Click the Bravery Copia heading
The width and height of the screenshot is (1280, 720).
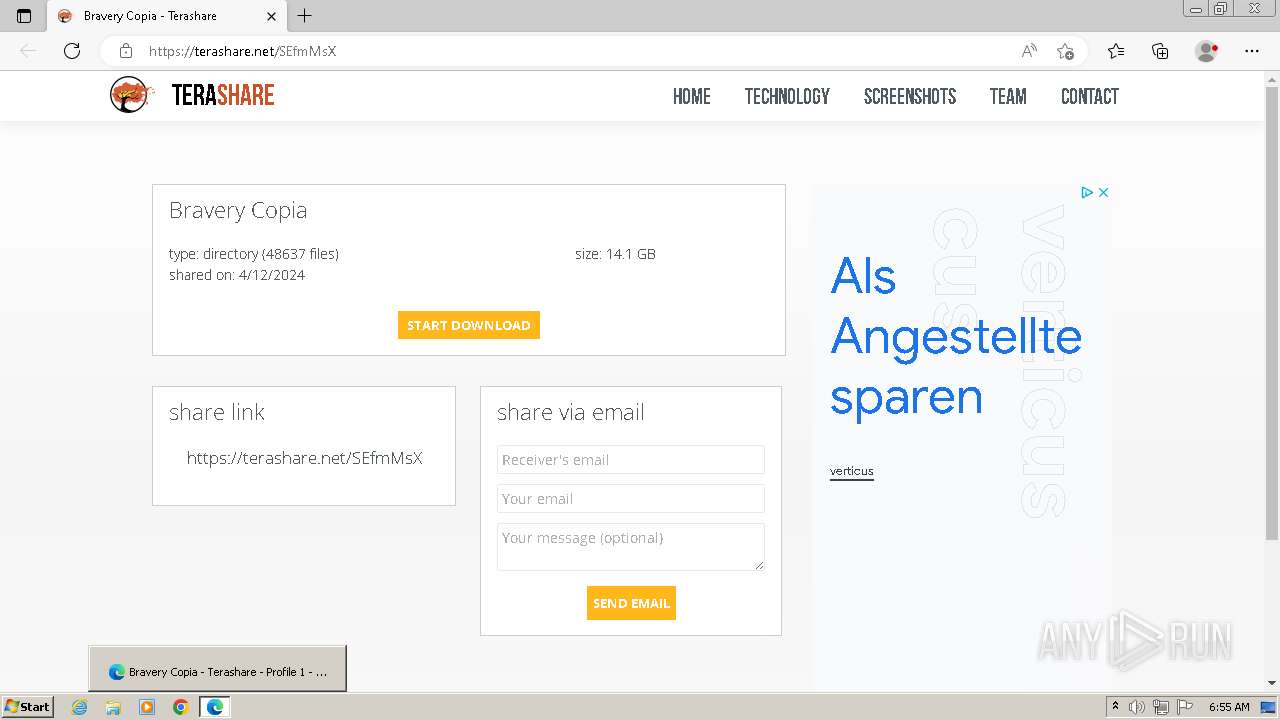(238, 210)
